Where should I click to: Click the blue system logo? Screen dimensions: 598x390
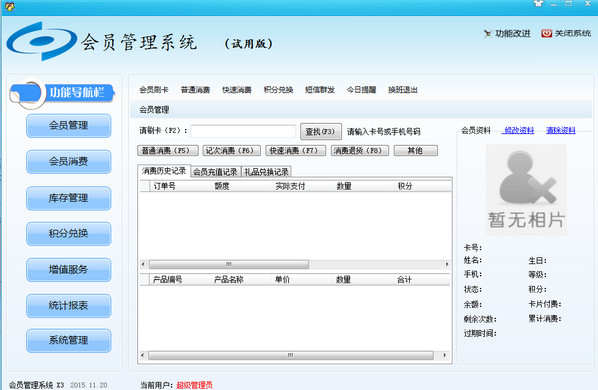click(x=41, y=41)
